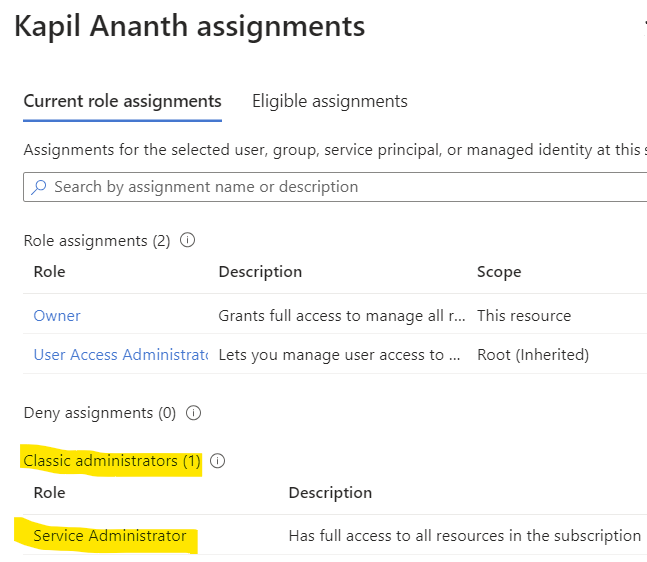The height and width of the screenshot is (562, 647).
Task: Open the Eligible assignments tab
Action: tap(330, 101)
